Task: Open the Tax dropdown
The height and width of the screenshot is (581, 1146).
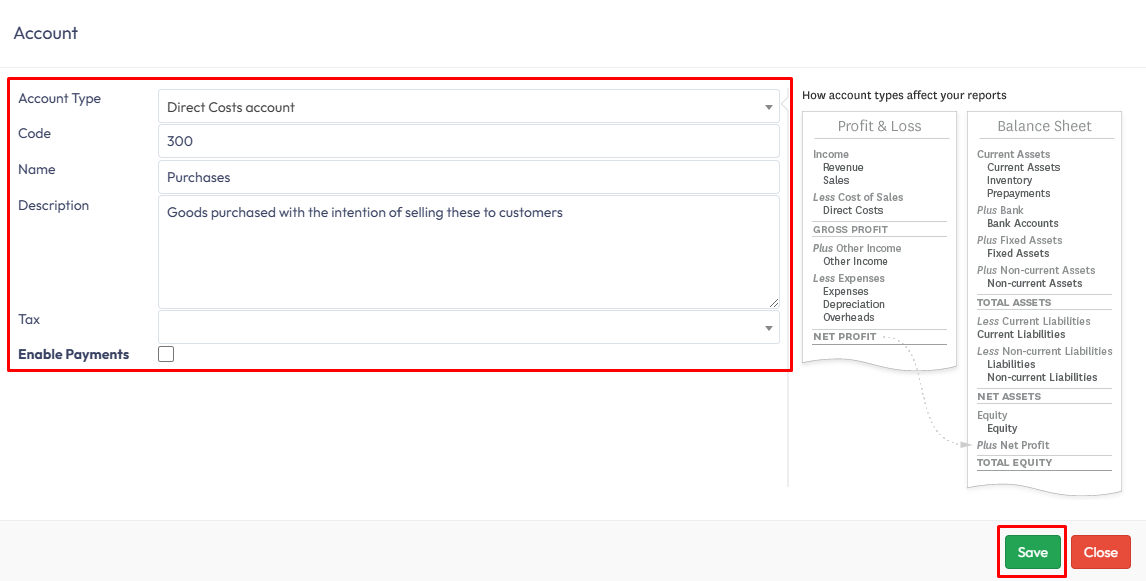Action: [468, 327]
